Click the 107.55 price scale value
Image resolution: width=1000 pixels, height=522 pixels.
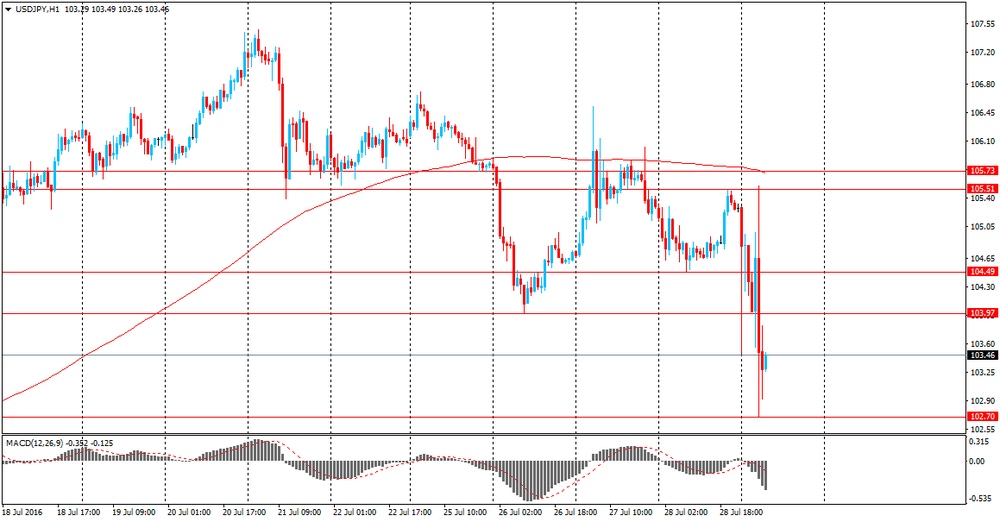point(983,24)
